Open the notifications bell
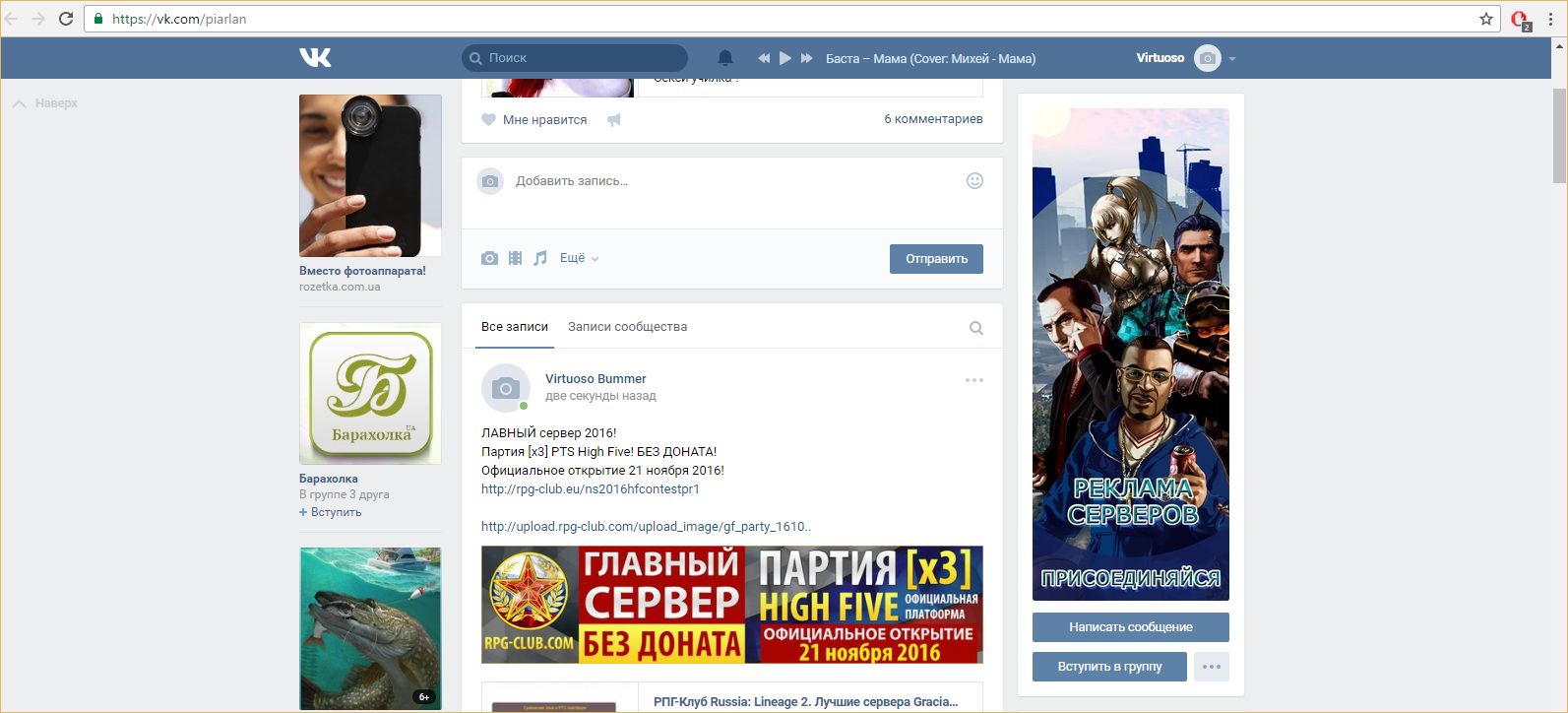 (x=725, y=58)
